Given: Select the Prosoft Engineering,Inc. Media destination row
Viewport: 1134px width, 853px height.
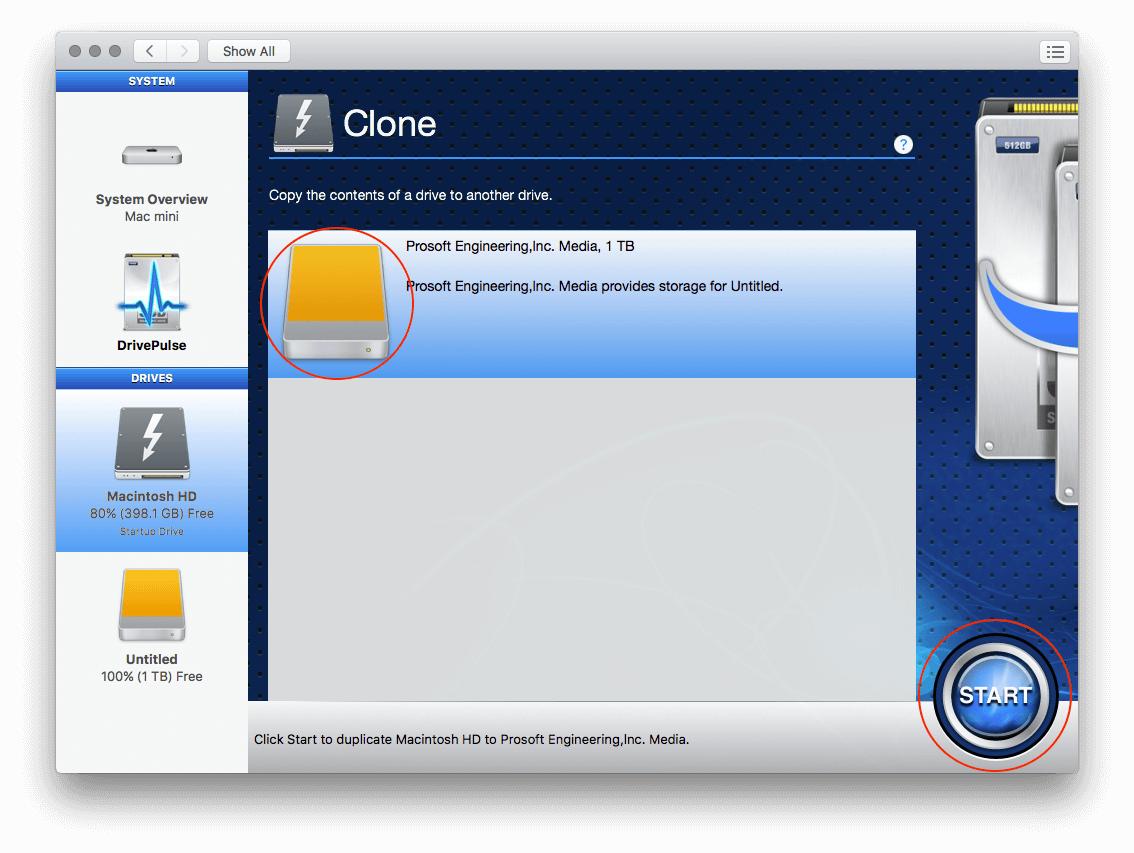Looking at the screenshot, I should click(x=650, y=300).
